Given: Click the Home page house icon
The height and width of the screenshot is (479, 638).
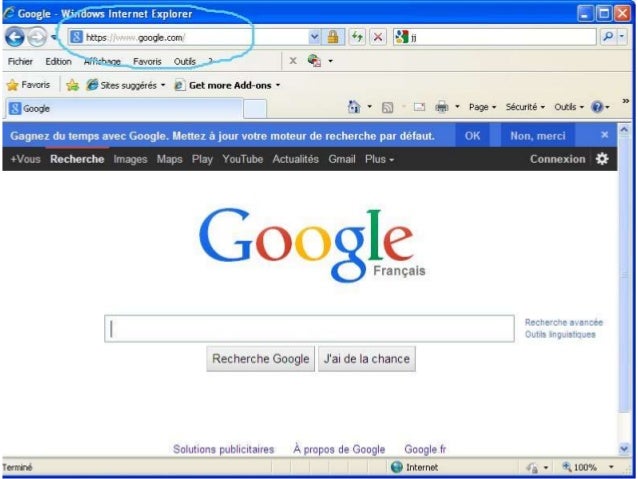Looking at the screenshot, I should click(x=354, y=107).
